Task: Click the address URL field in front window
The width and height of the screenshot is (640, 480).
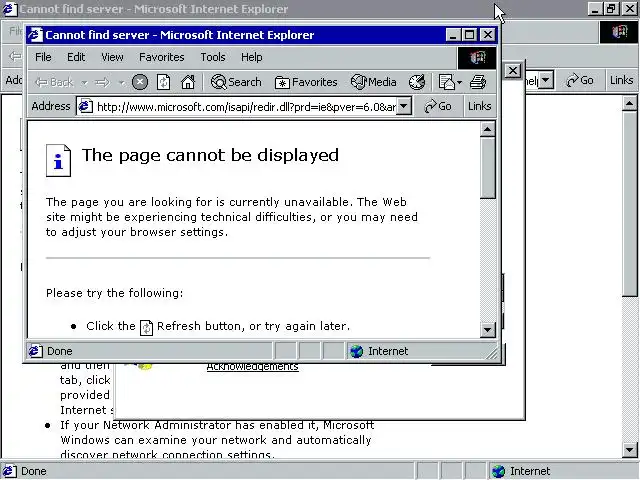Action: 246,107
